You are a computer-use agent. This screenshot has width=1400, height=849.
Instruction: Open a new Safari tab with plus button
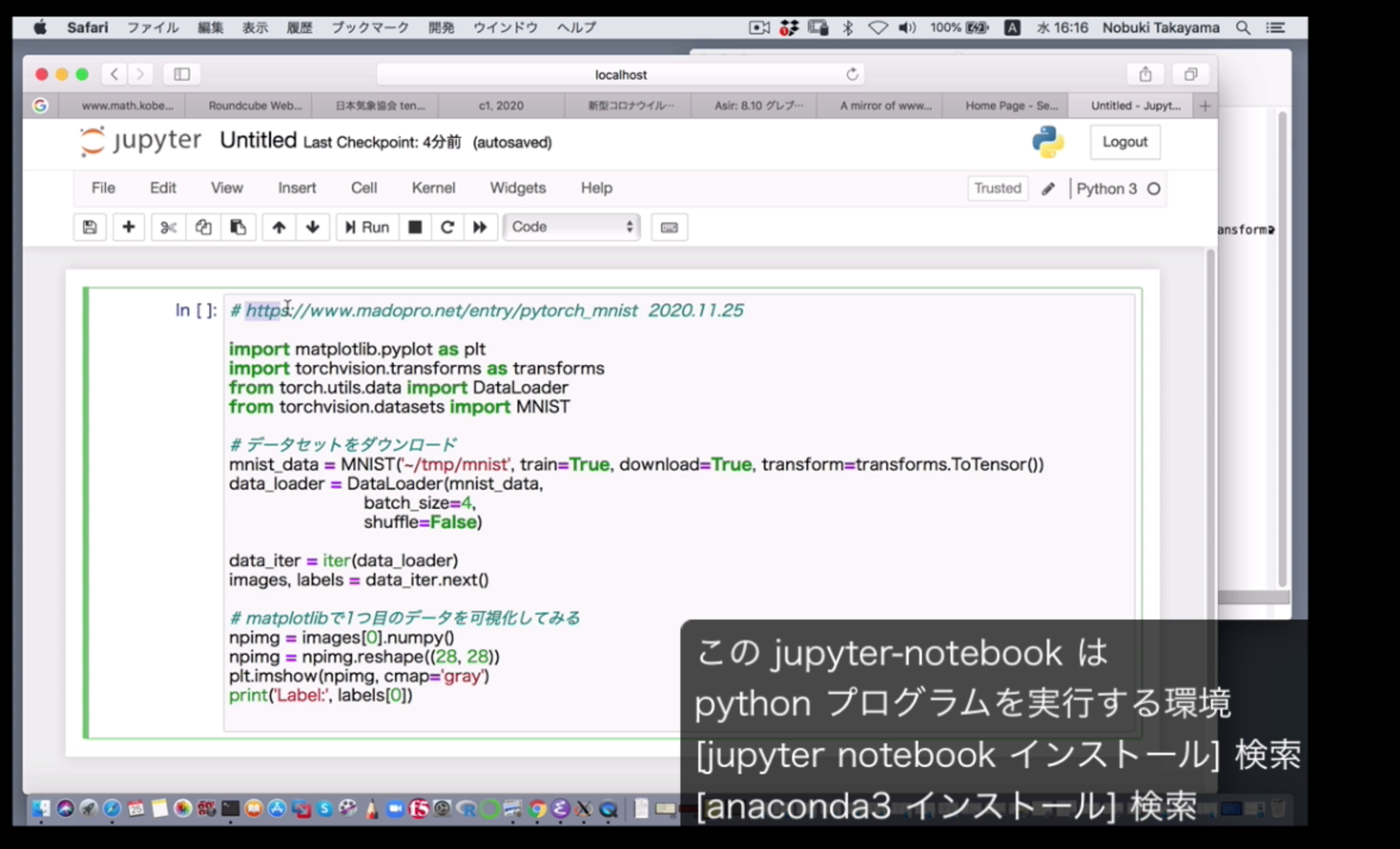(1206, 106)
